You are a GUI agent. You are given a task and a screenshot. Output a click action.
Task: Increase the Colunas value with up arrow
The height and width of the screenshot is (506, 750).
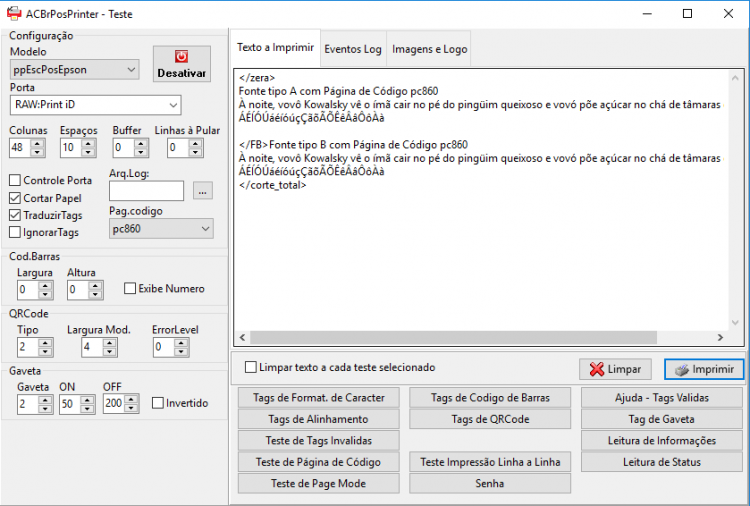(38, 143)
